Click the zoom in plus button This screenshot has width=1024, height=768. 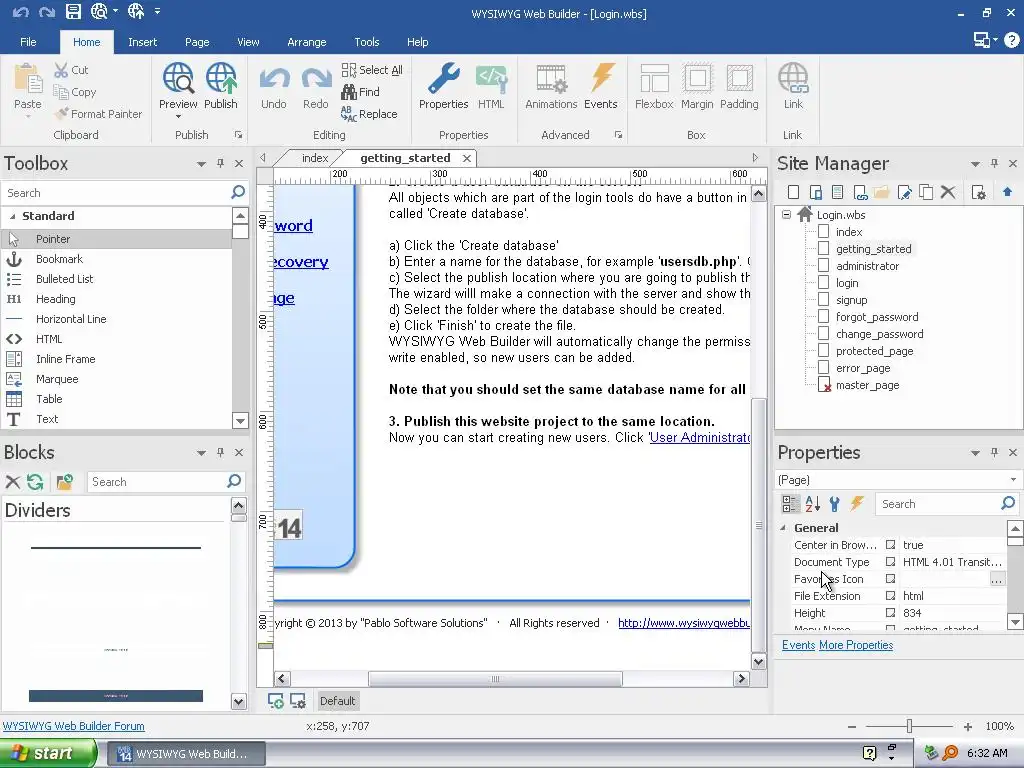click(x=968, y=726)
